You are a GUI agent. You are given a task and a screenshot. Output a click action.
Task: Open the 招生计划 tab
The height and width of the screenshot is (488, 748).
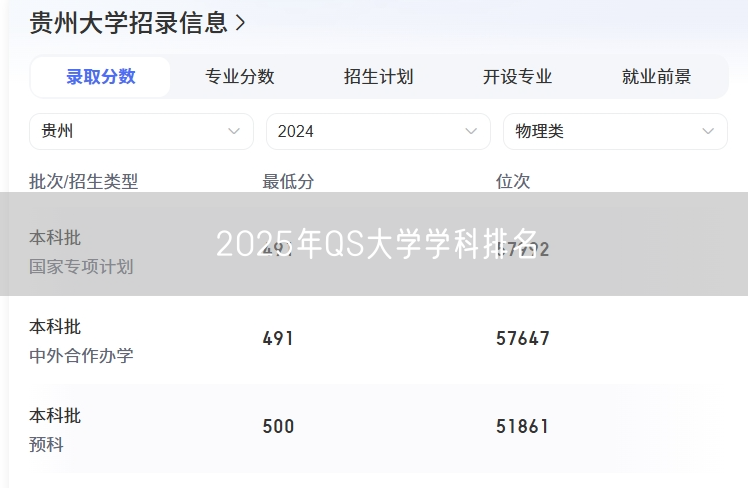(x=378, y=77)
